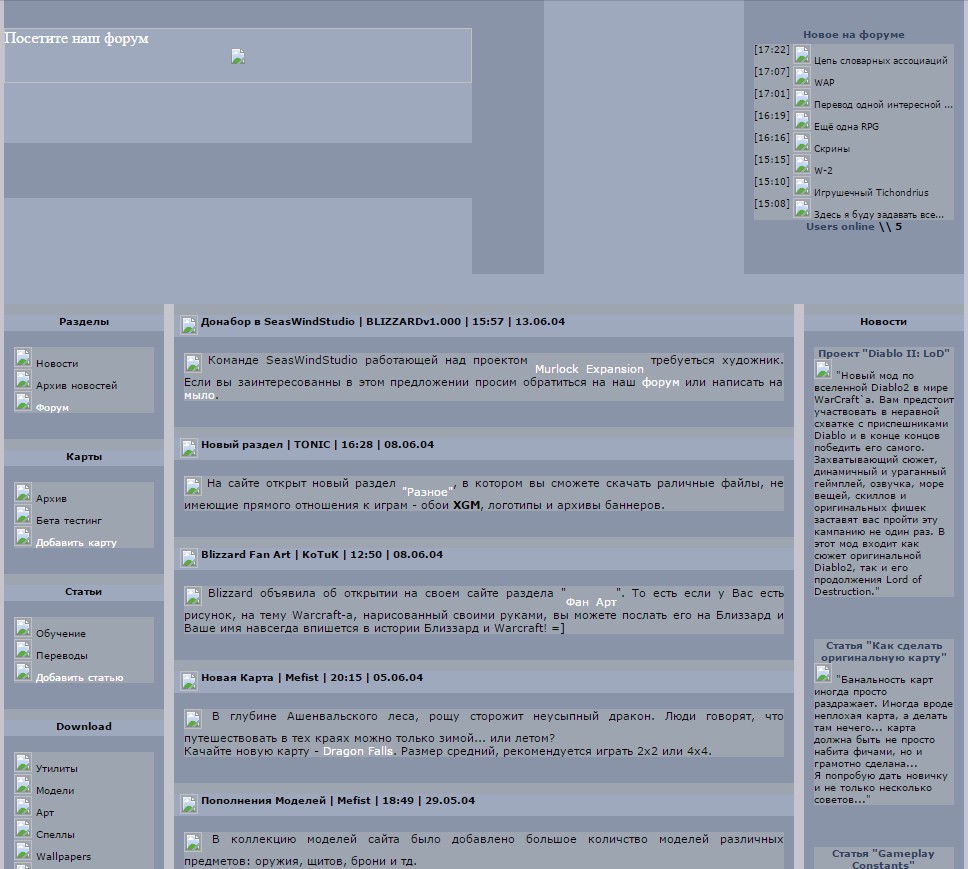The height and width of the screenshot is (869, 968).
Task: Click the icon before 'Blizzard Fan Art' headline
Action: [189, 558]
